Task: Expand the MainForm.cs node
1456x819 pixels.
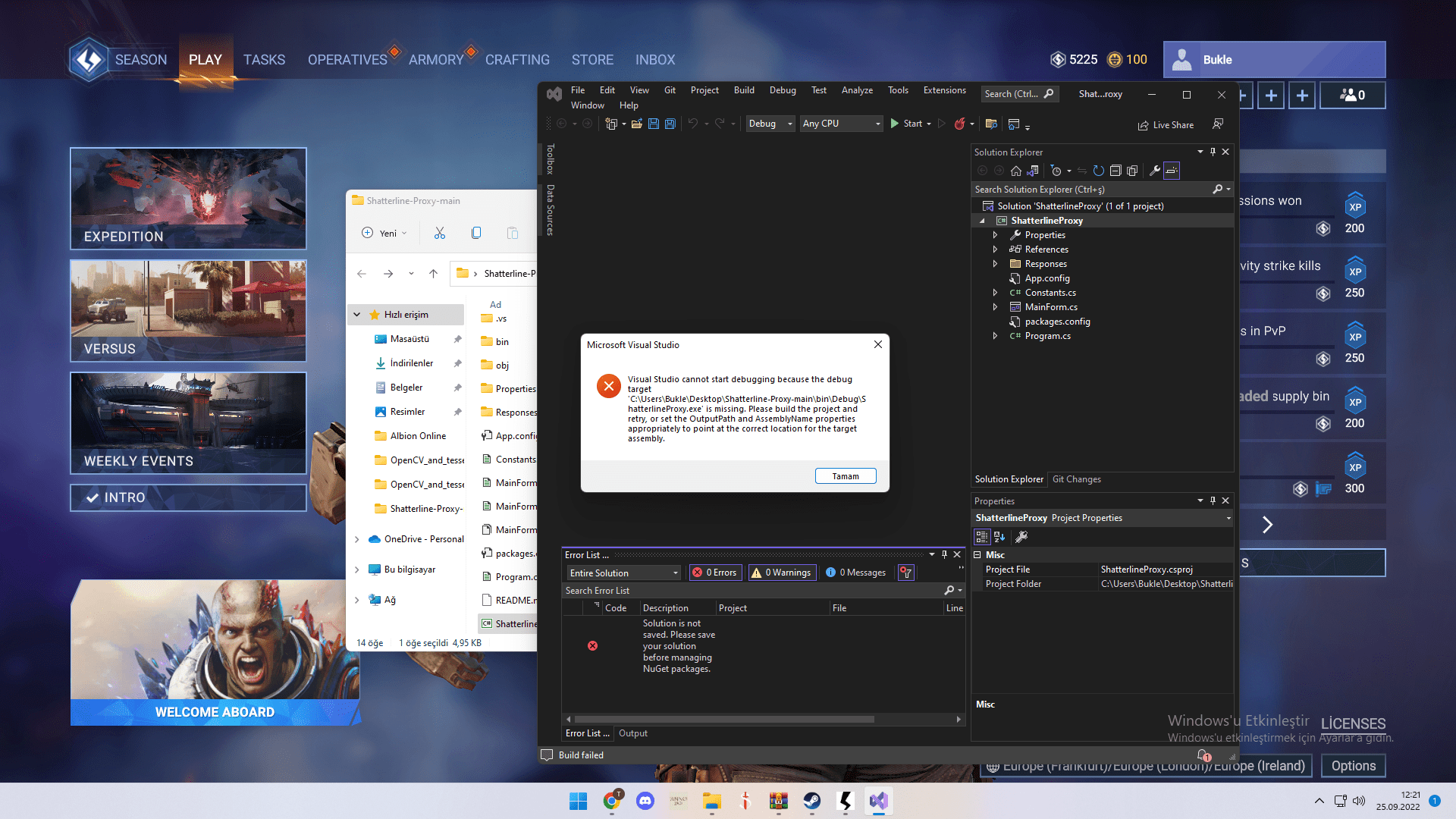Action: (x=995, y=307)
